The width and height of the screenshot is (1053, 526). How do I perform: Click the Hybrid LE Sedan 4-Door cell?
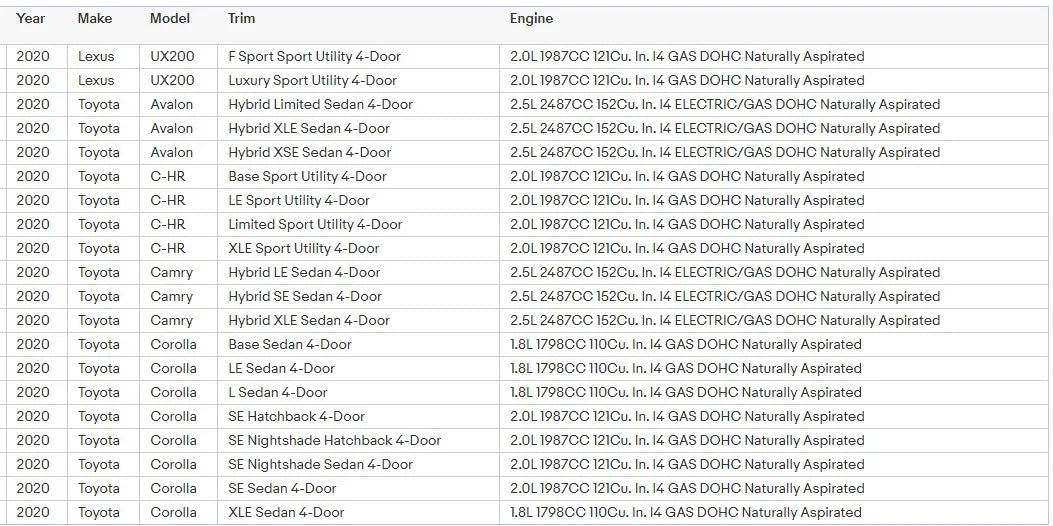click(x=304, y=273)
